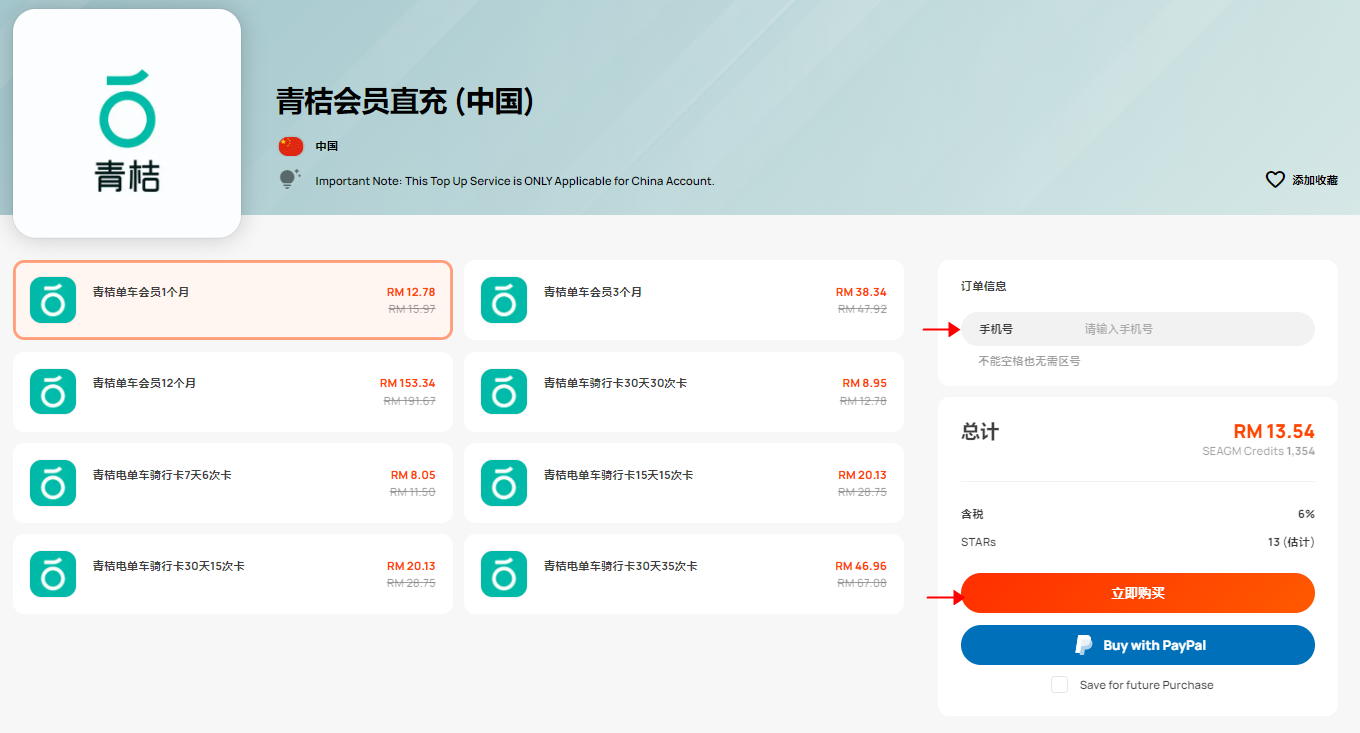Select 青桔电单车骑行卡15天15次卡 option text

pos(618,475)
